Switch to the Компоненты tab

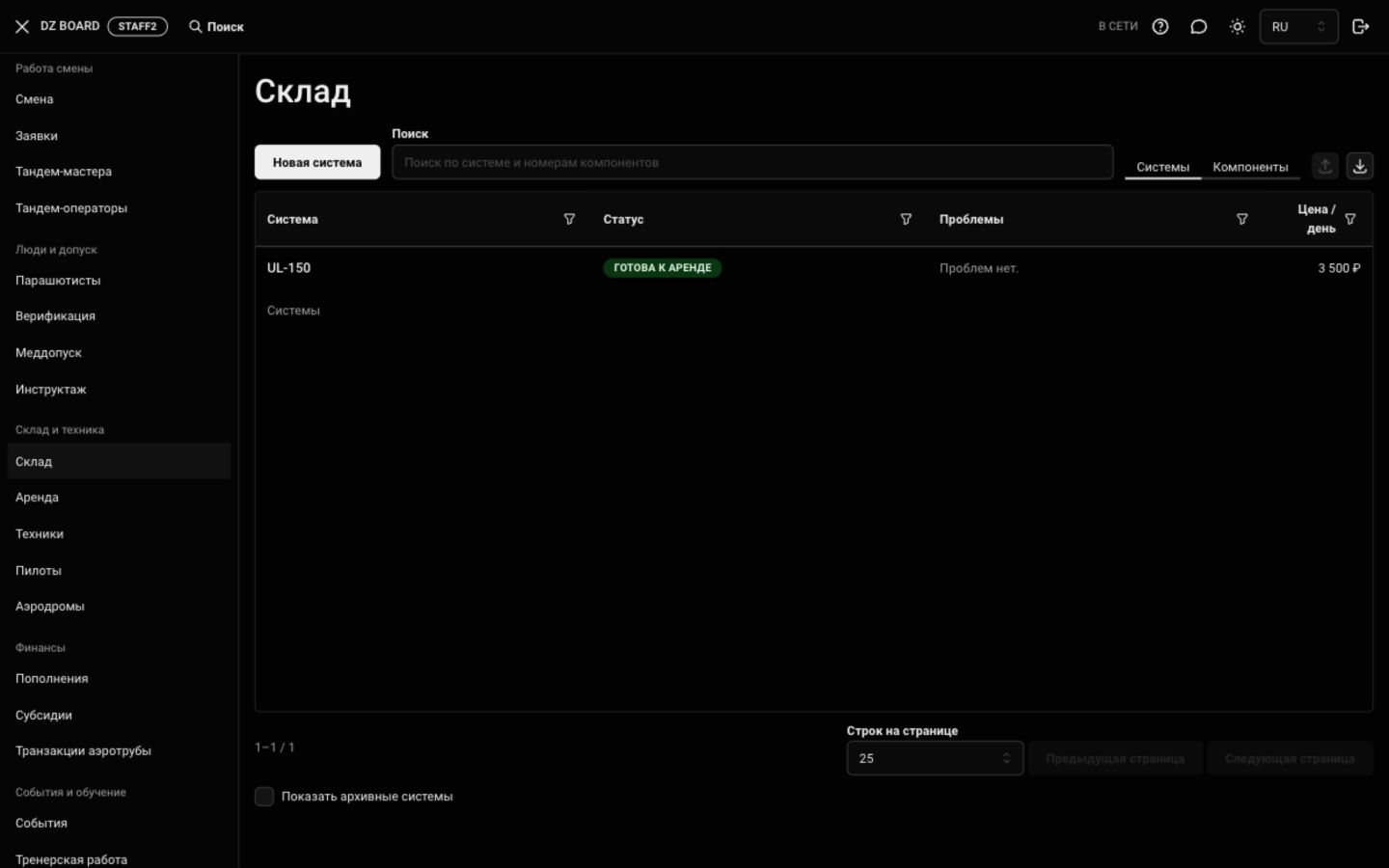[1250, 167]
